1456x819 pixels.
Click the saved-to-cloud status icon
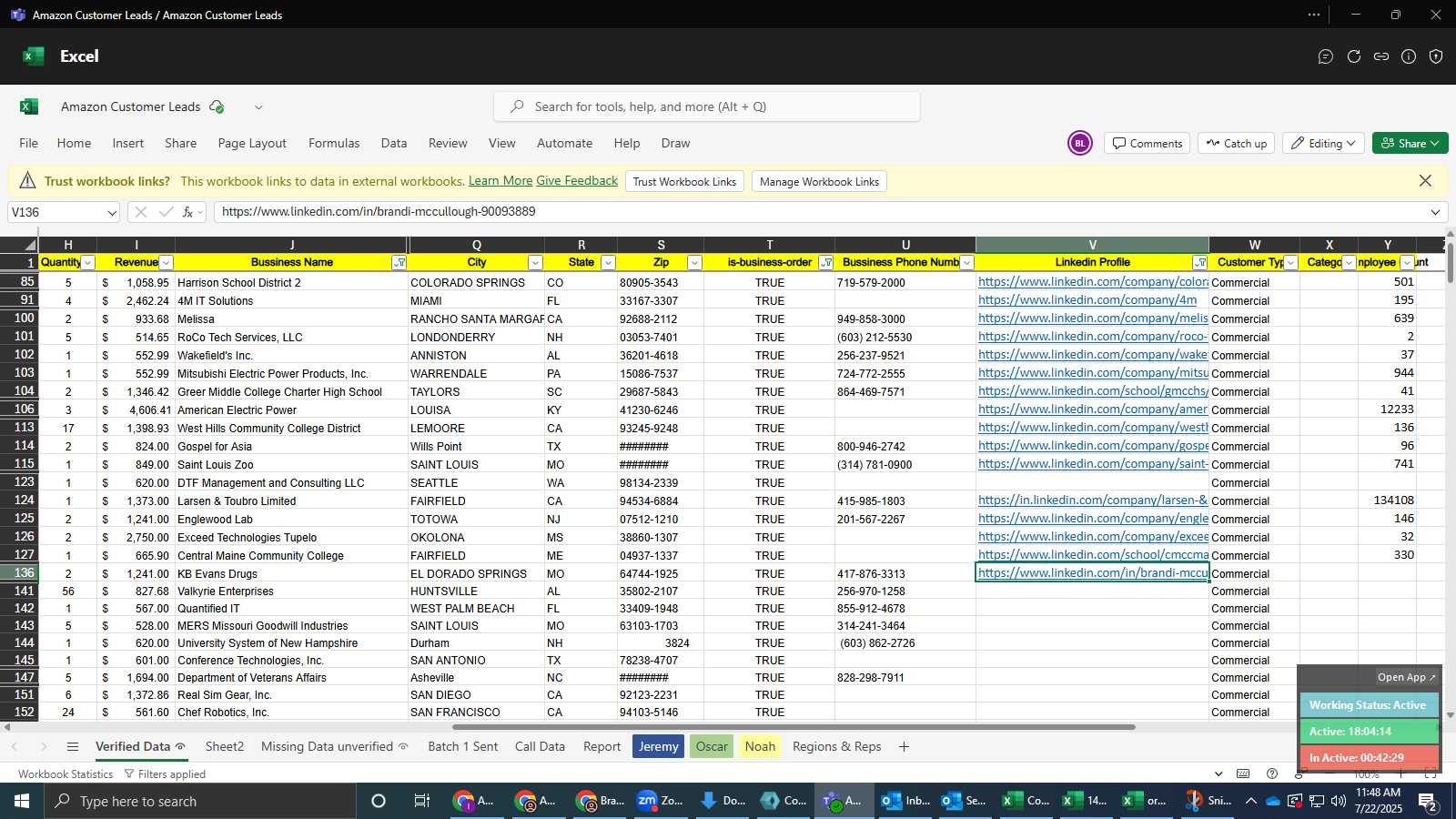pos(217,106)
